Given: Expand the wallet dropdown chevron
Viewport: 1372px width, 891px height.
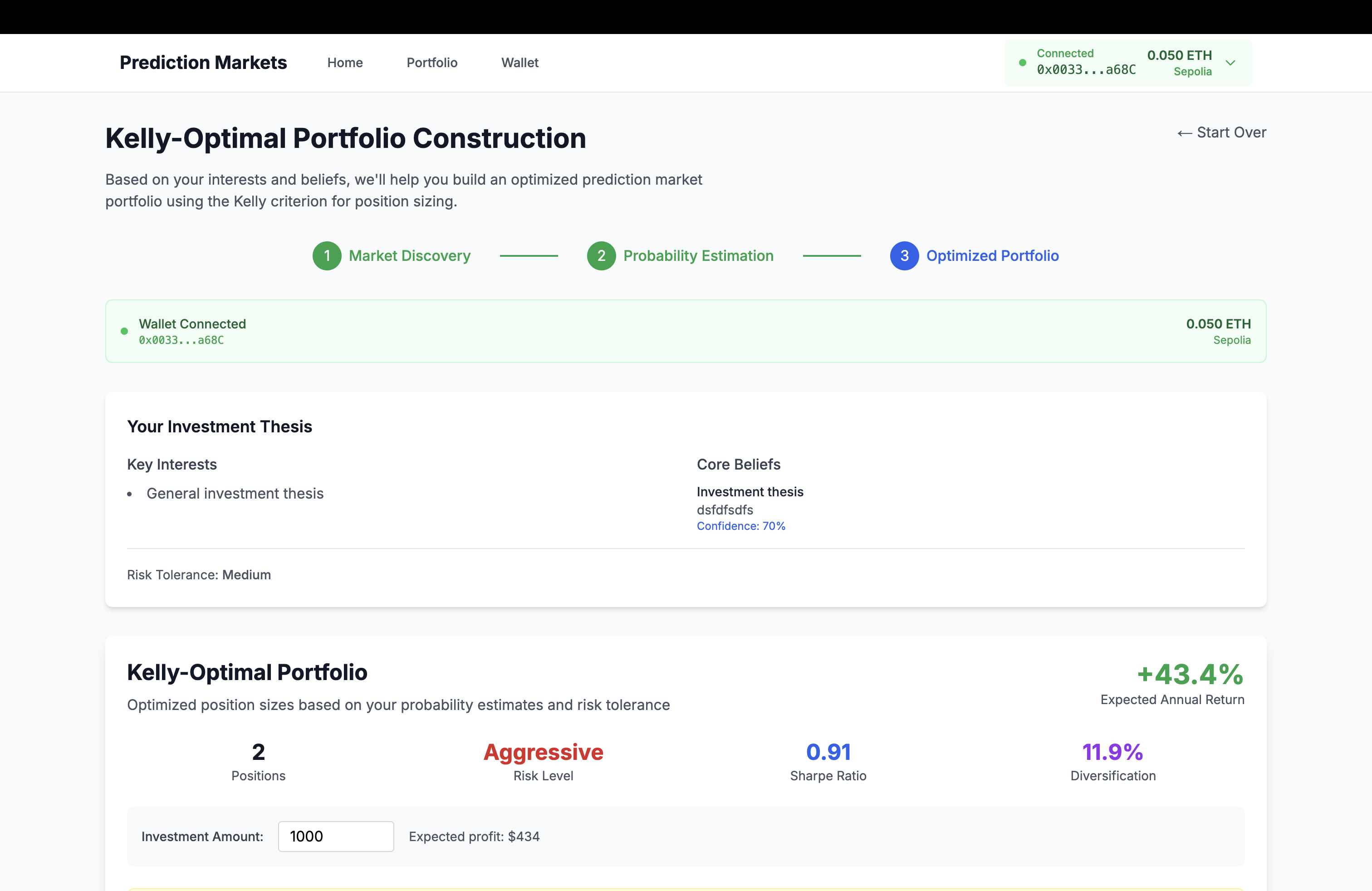Looking at the screenshot, I should pos(1230,63).
